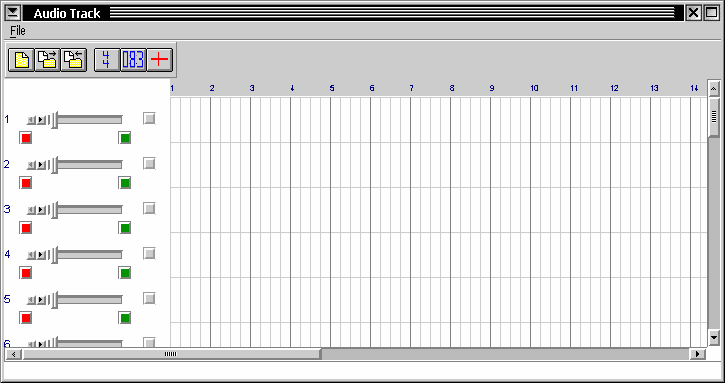Toggle the gray square checkbox on track 2
Viewport: 725px width, 383px height.
coord(149,163)
